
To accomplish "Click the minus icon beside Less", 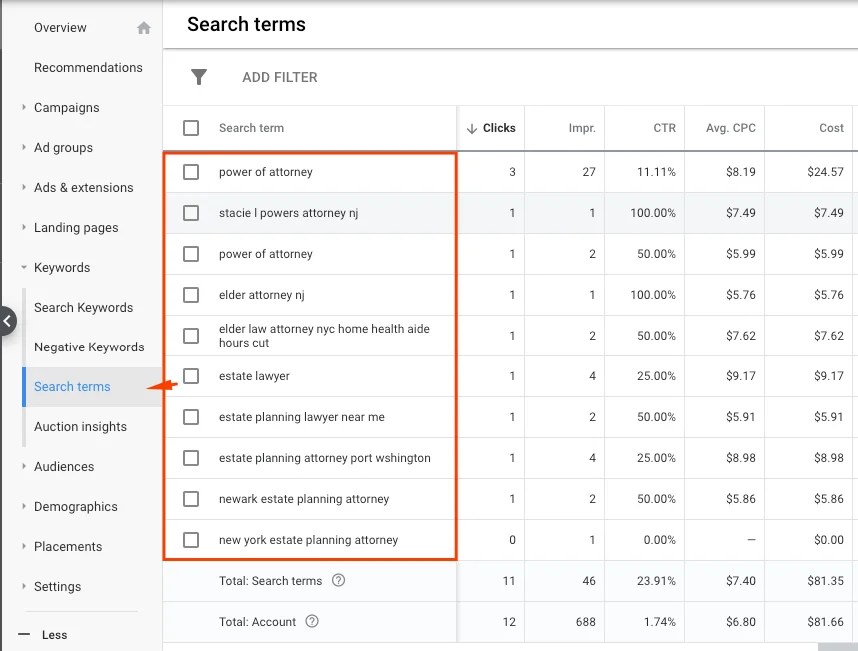I will pos(24,635).
